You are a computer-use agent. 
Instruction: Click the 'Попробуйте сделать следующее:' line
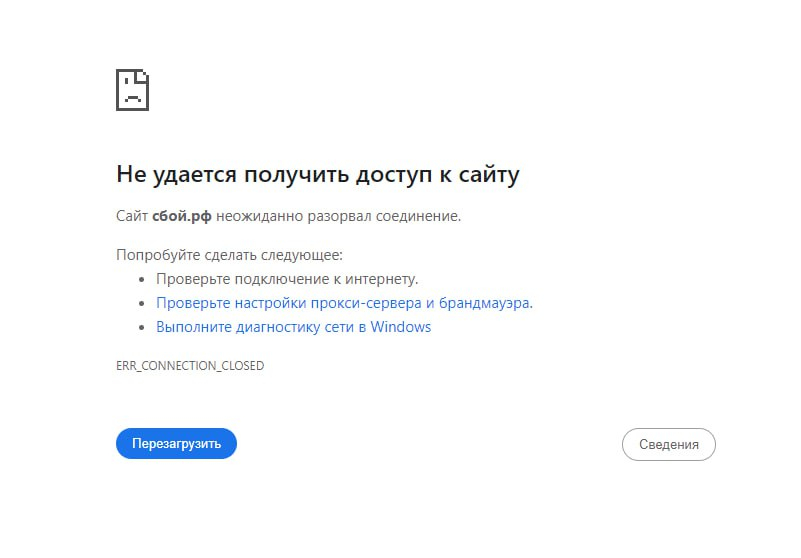(x=229, y=254)
